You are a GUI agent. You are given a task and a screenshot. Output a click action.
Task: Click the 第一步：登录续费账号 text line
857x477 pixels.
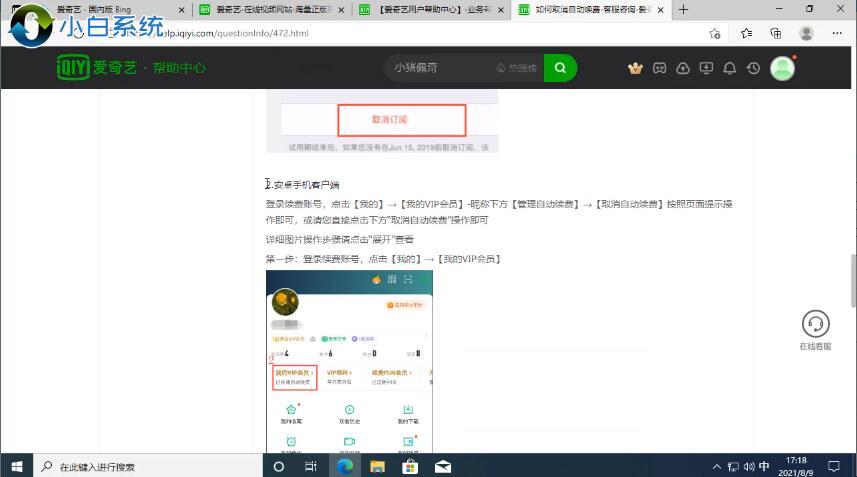383,259
